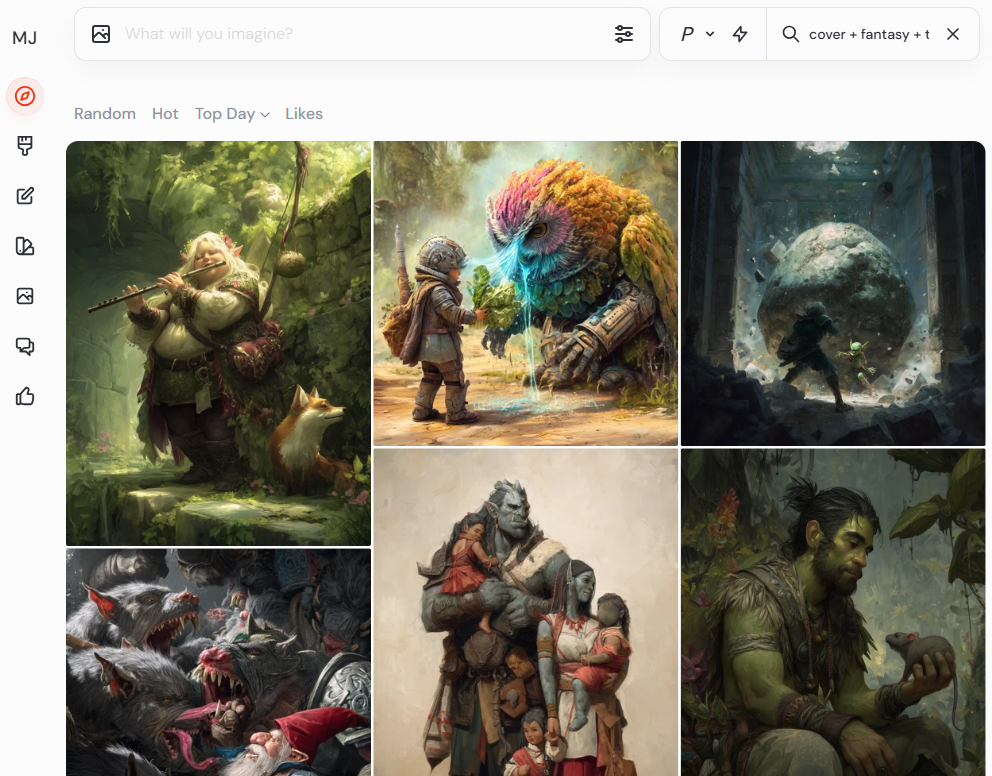The width and height of the screenshot is (992, 776).
Task: Click the Explore compass icon in sidebar
Action: 25,96
